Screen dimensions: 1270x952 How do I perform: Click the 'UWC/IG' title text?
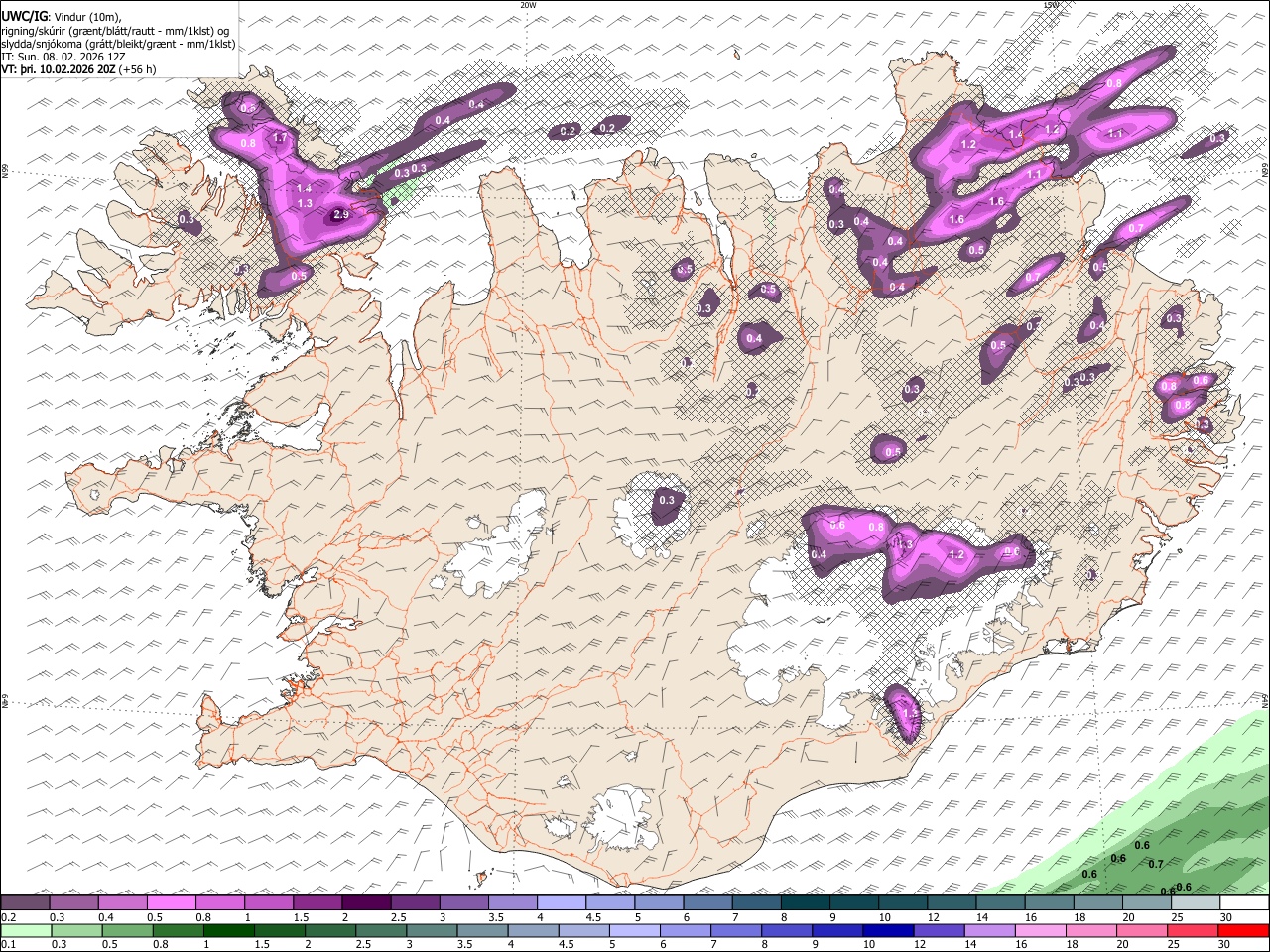(24, 15)
